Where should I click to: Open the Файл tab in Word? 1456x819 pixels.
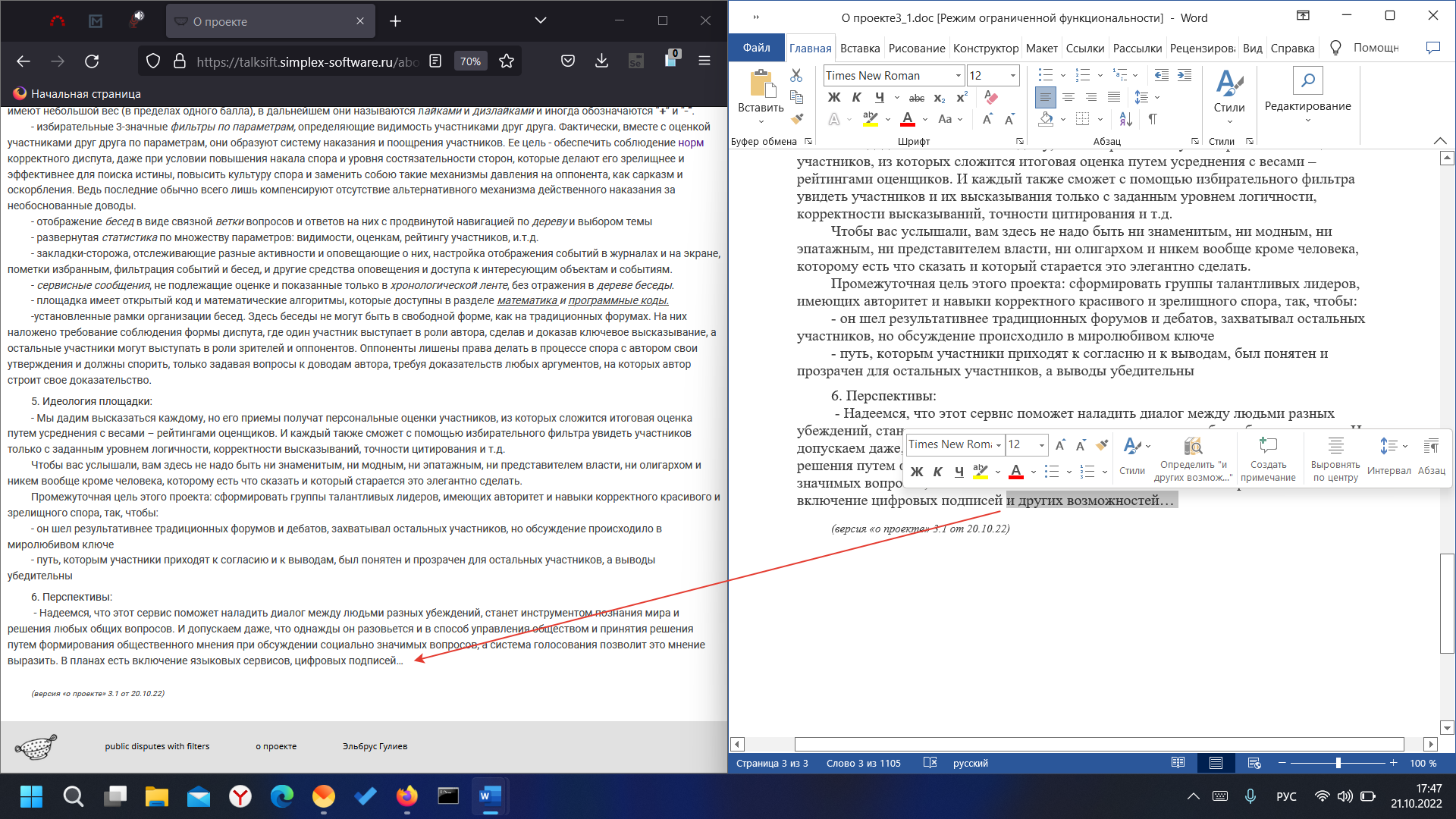click(756, 48)
